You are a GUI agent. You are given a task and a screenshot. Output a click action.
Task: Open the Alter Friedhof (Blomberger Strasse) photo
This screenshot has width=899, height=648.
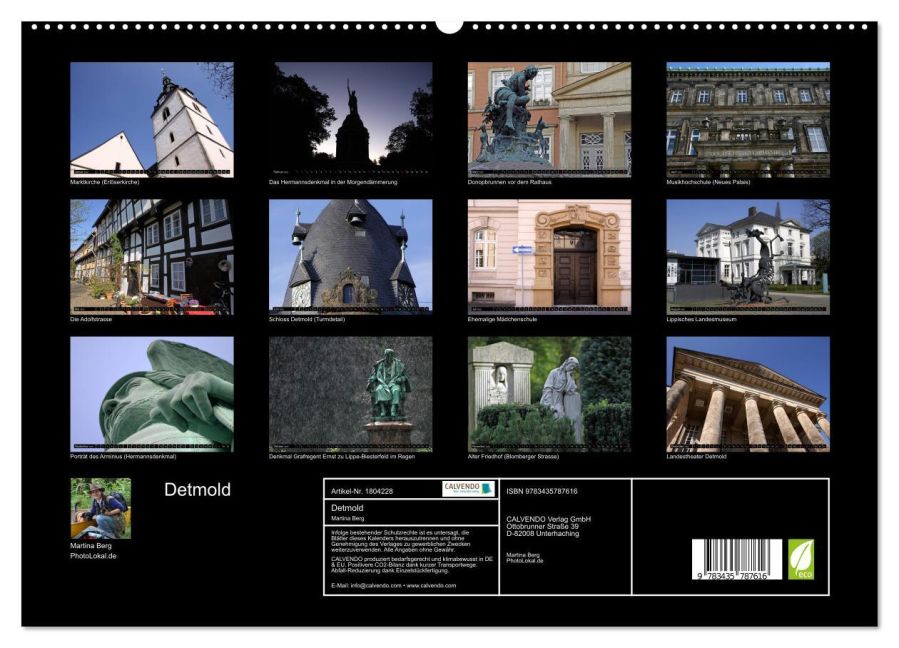tap(549, 393)
